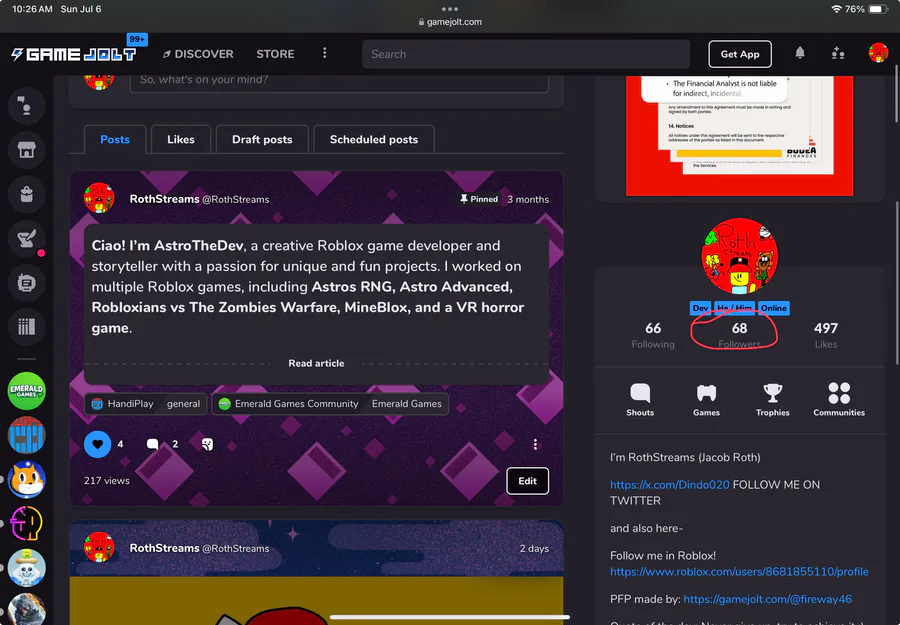Switch to the Draft posts tab
The width and height of the screenshot is (900, 625).
(x=262, y=139)
